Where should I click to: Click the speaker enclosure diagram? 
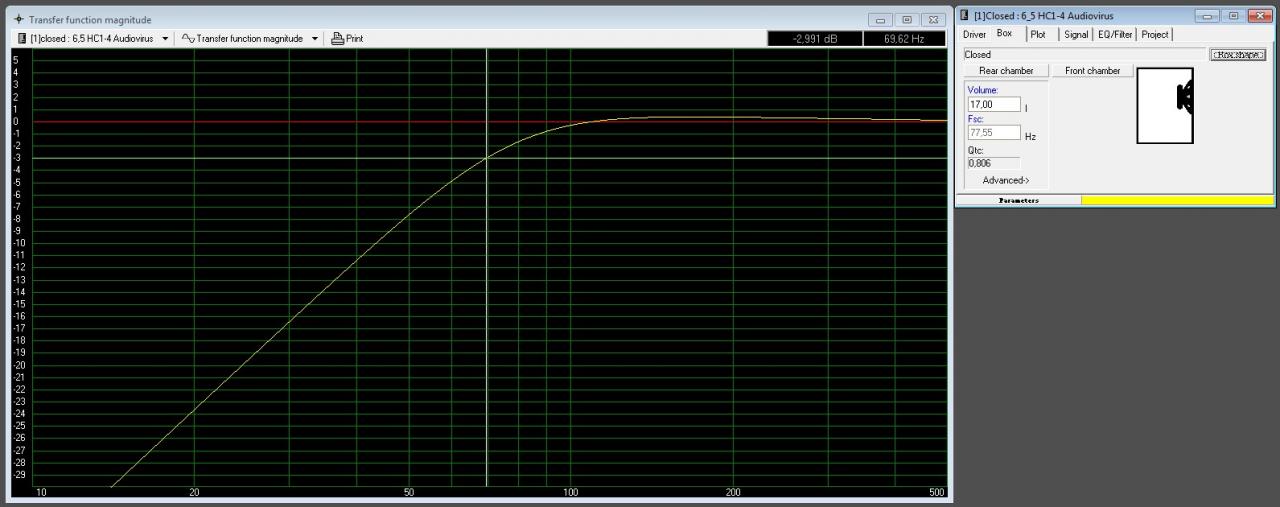(1165, 105)
